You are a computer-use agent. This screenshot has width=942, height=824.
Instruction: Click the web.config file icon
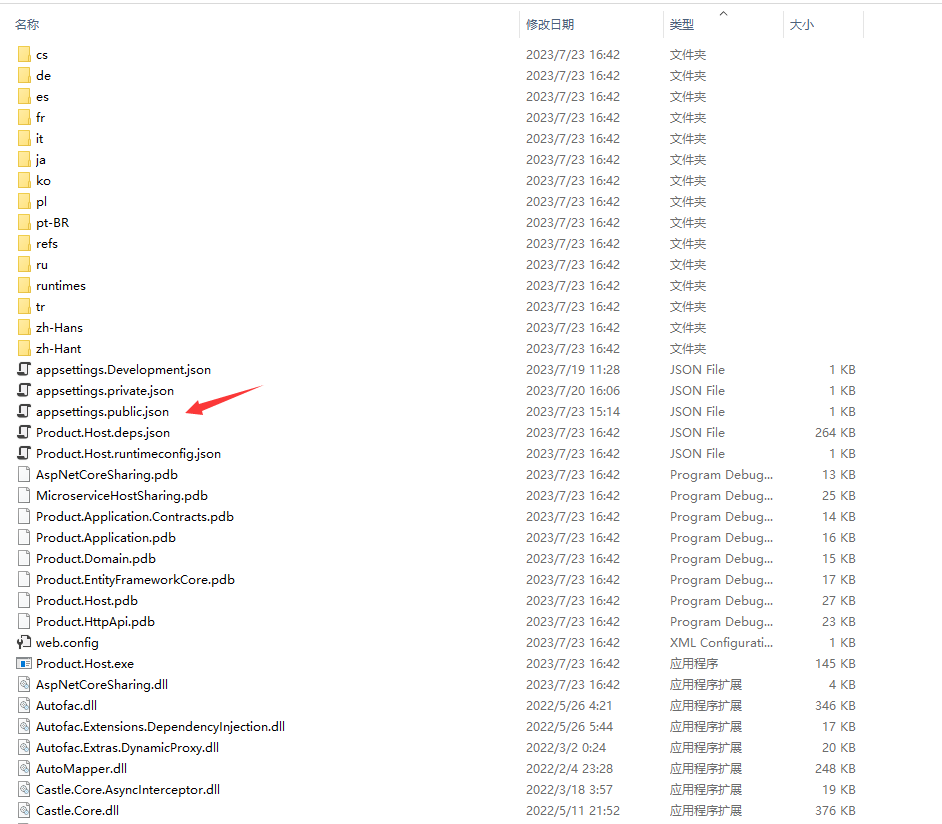click(24, 643)
